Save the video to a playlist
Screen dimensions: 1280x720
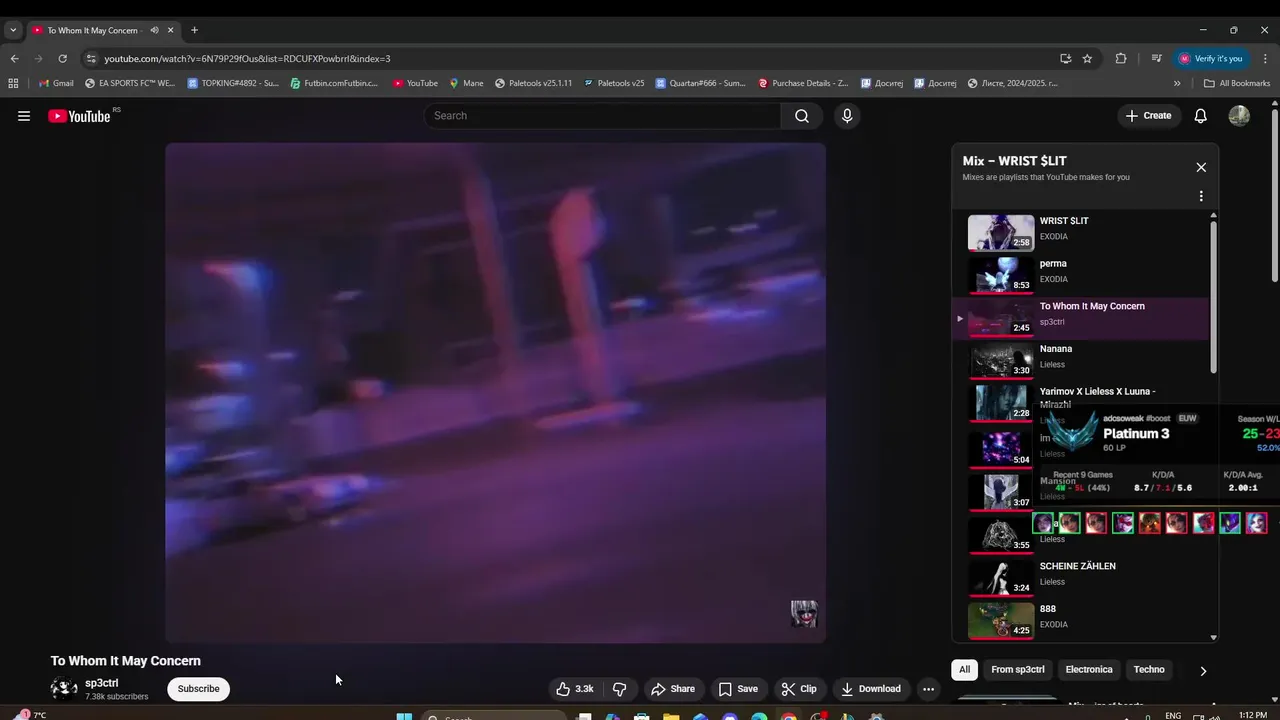click(738, 689)
